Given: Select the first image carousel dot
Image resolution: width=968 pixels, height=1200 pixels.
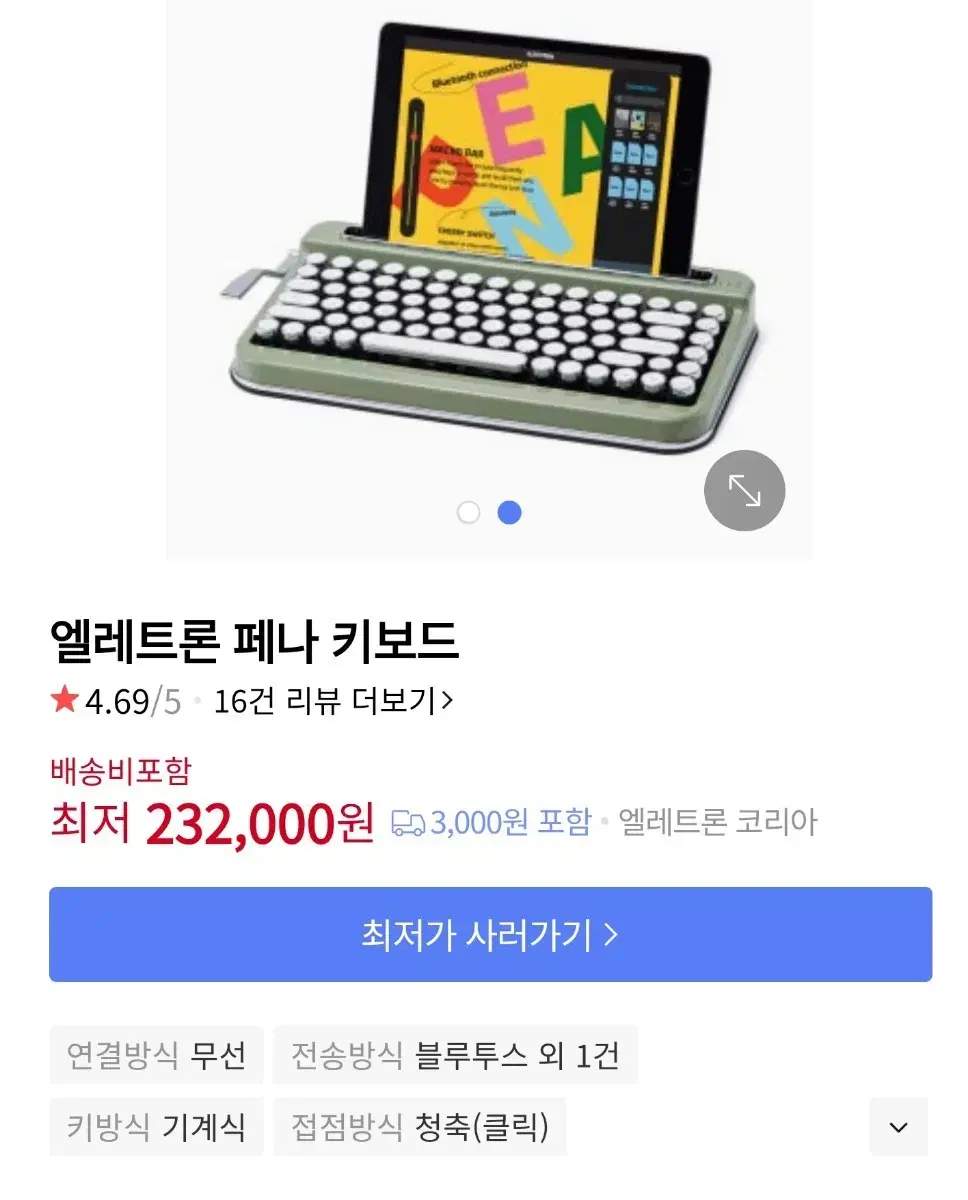Looking at the screenshot, I should (x=468, y=513).
